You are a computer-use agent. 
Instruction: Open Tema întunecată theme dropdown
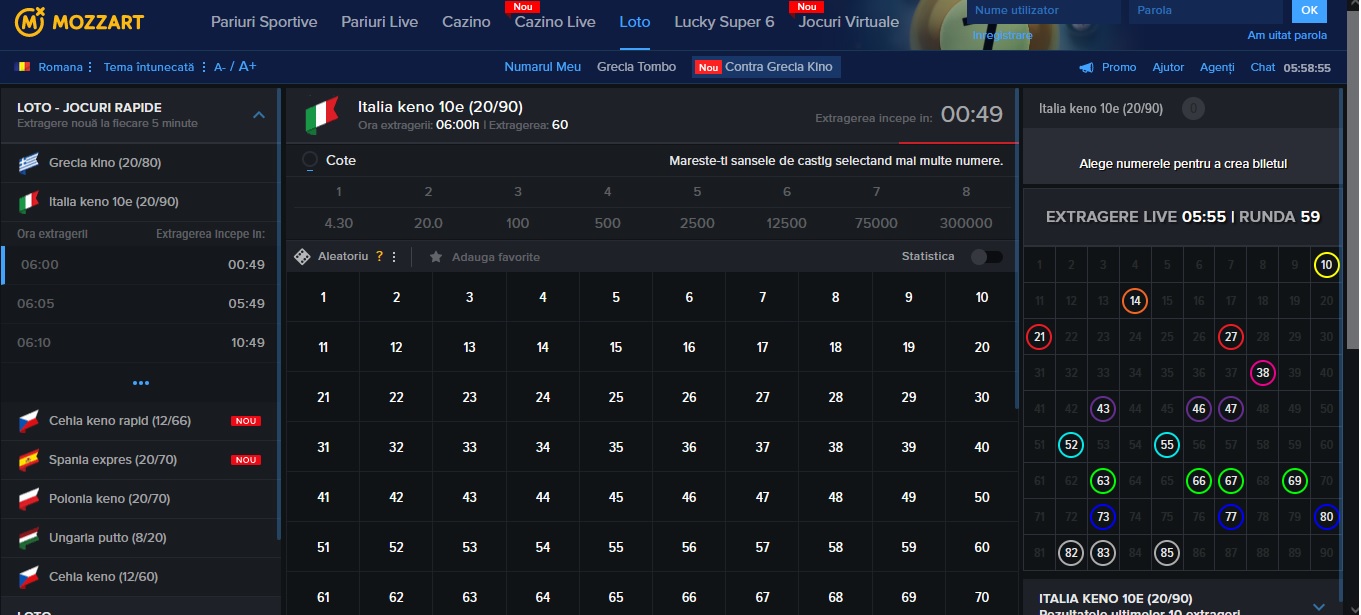[x=154, y=67]
